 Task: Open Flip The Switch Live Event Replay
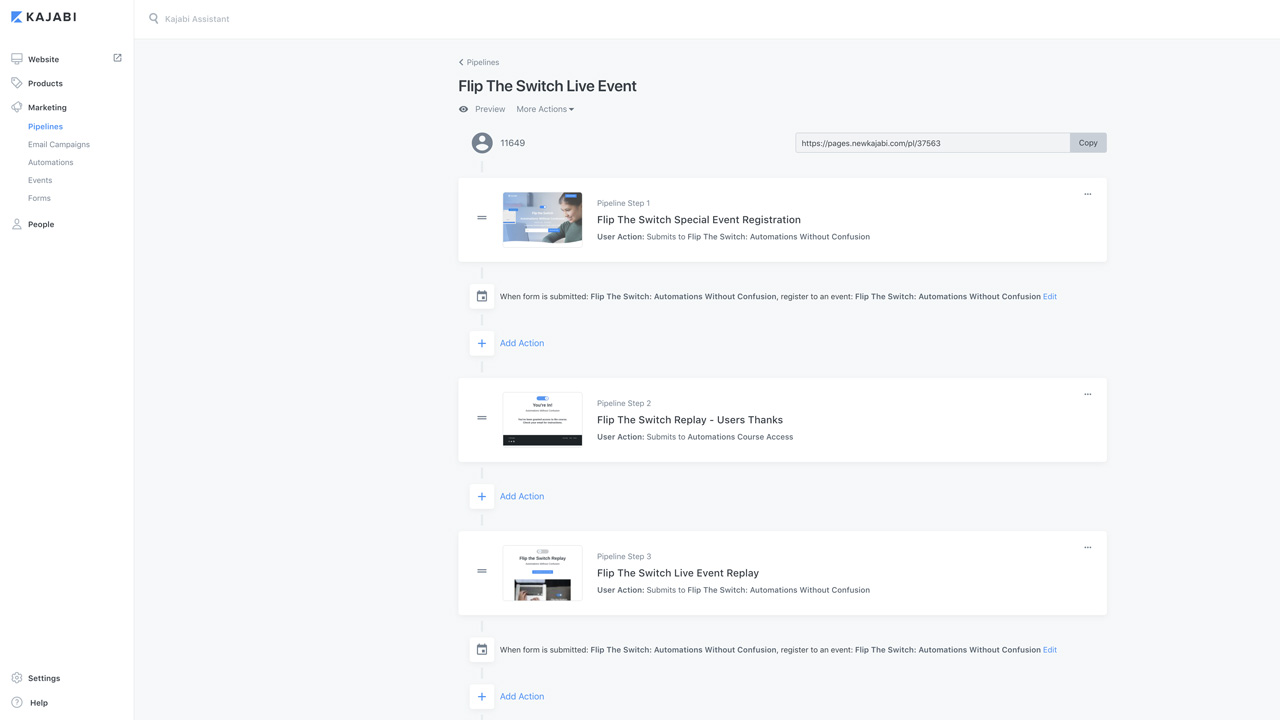tap(678, 573)
